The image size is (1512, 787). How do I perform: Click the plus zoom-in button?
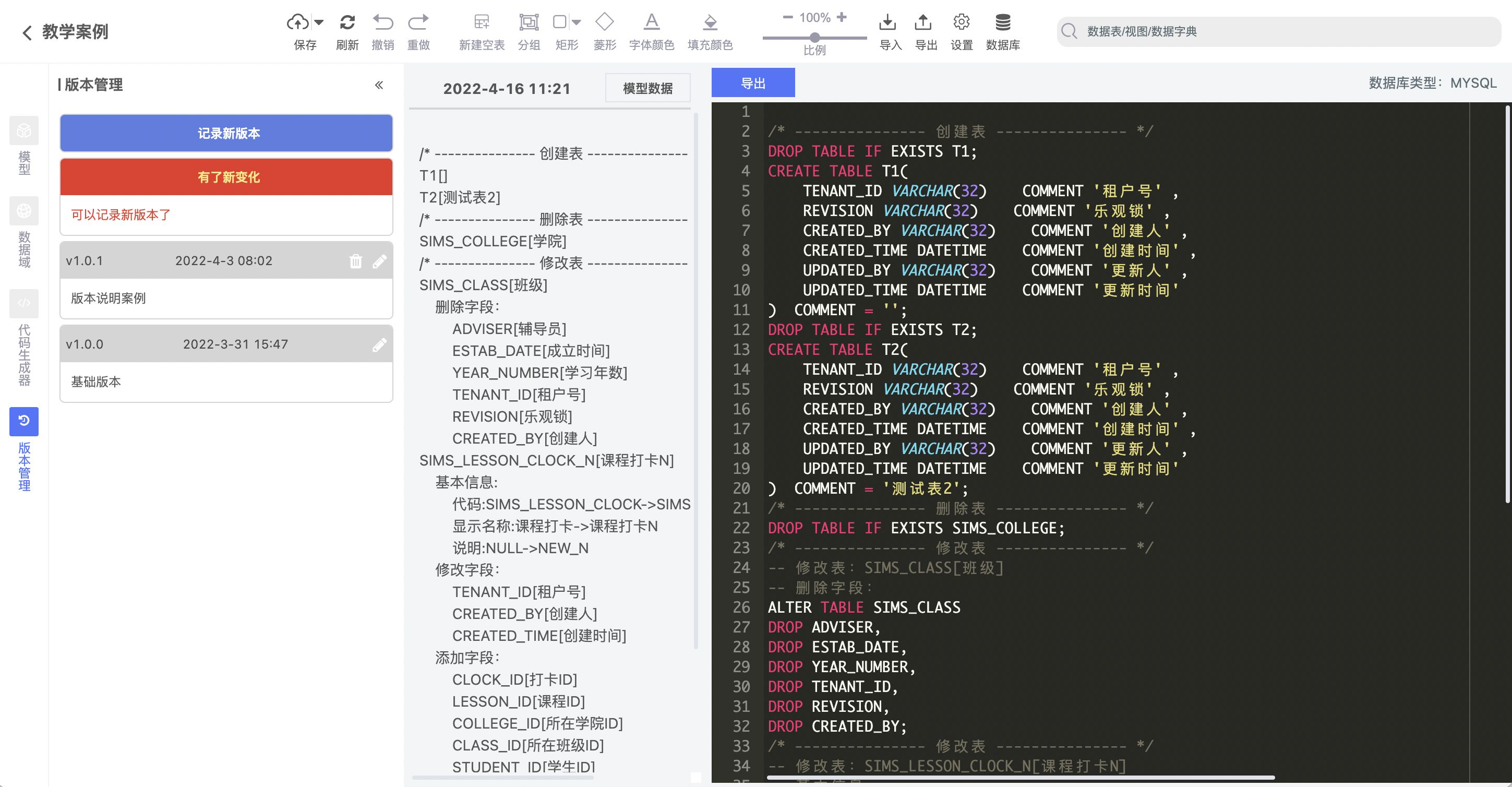click(842, 17)
